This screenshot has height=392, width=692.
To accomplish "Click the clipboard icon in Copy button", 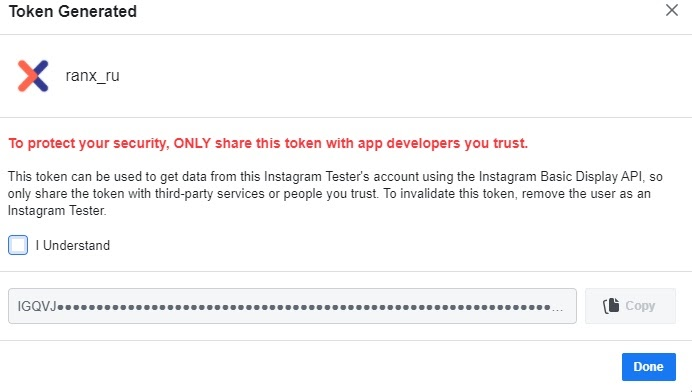I will pos(611,305).
